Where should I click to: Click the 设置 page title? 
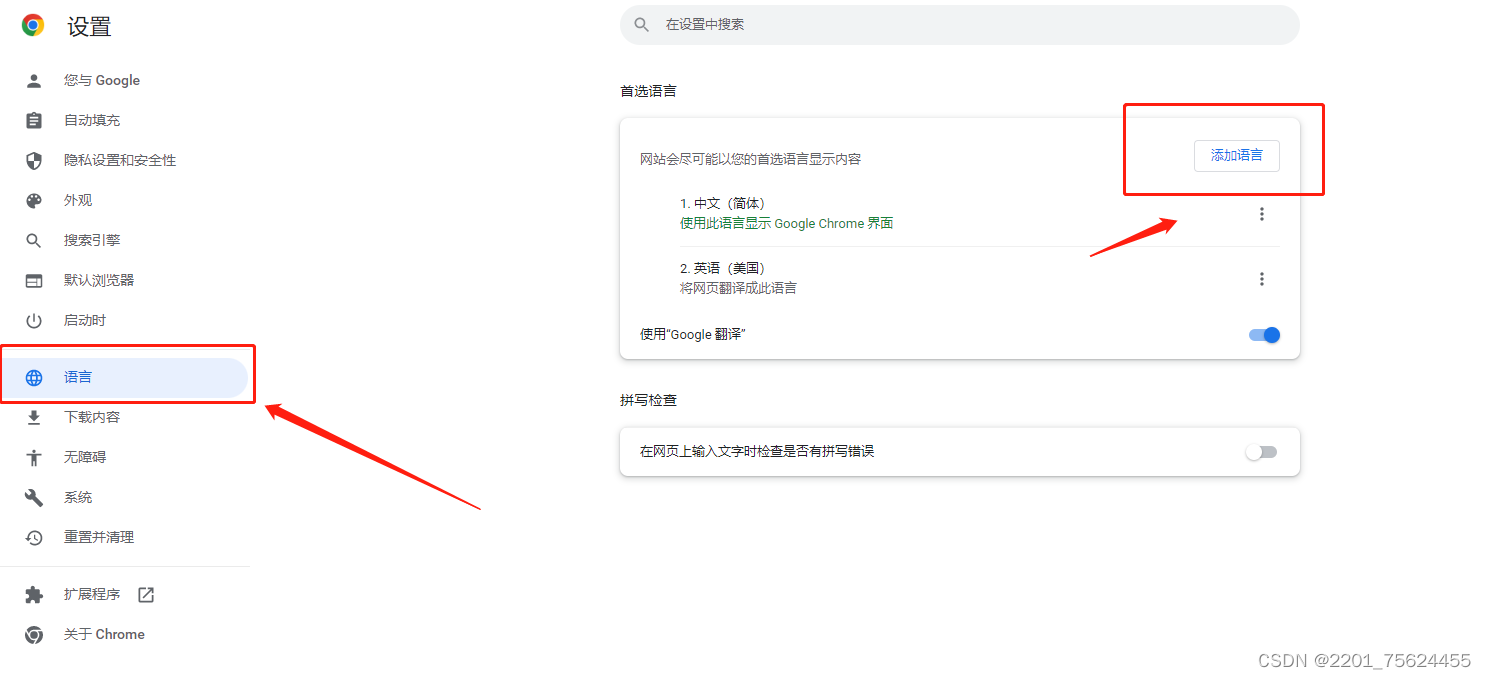89,27
